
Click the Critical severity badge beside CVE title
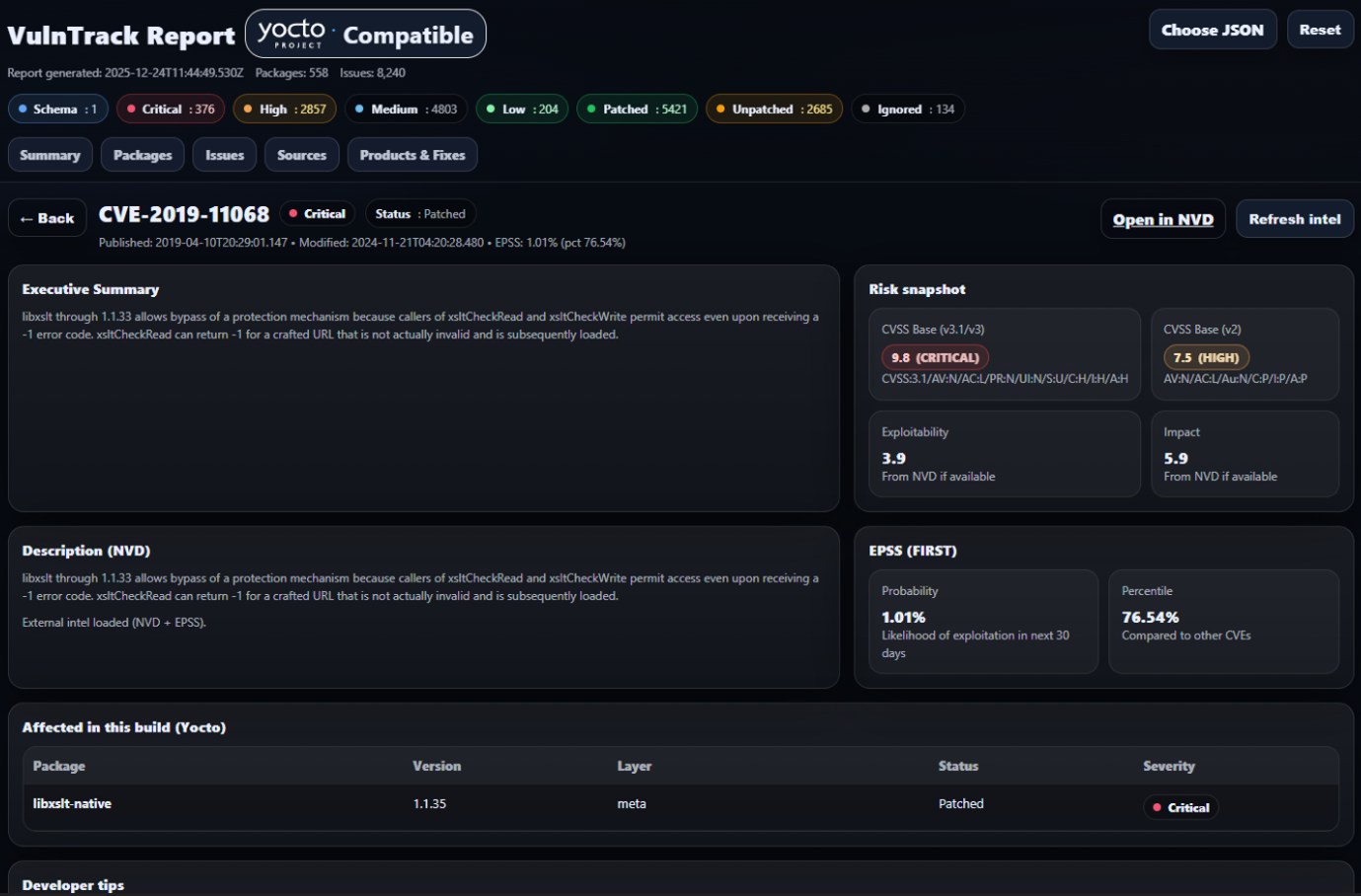(x=318, y=213)
